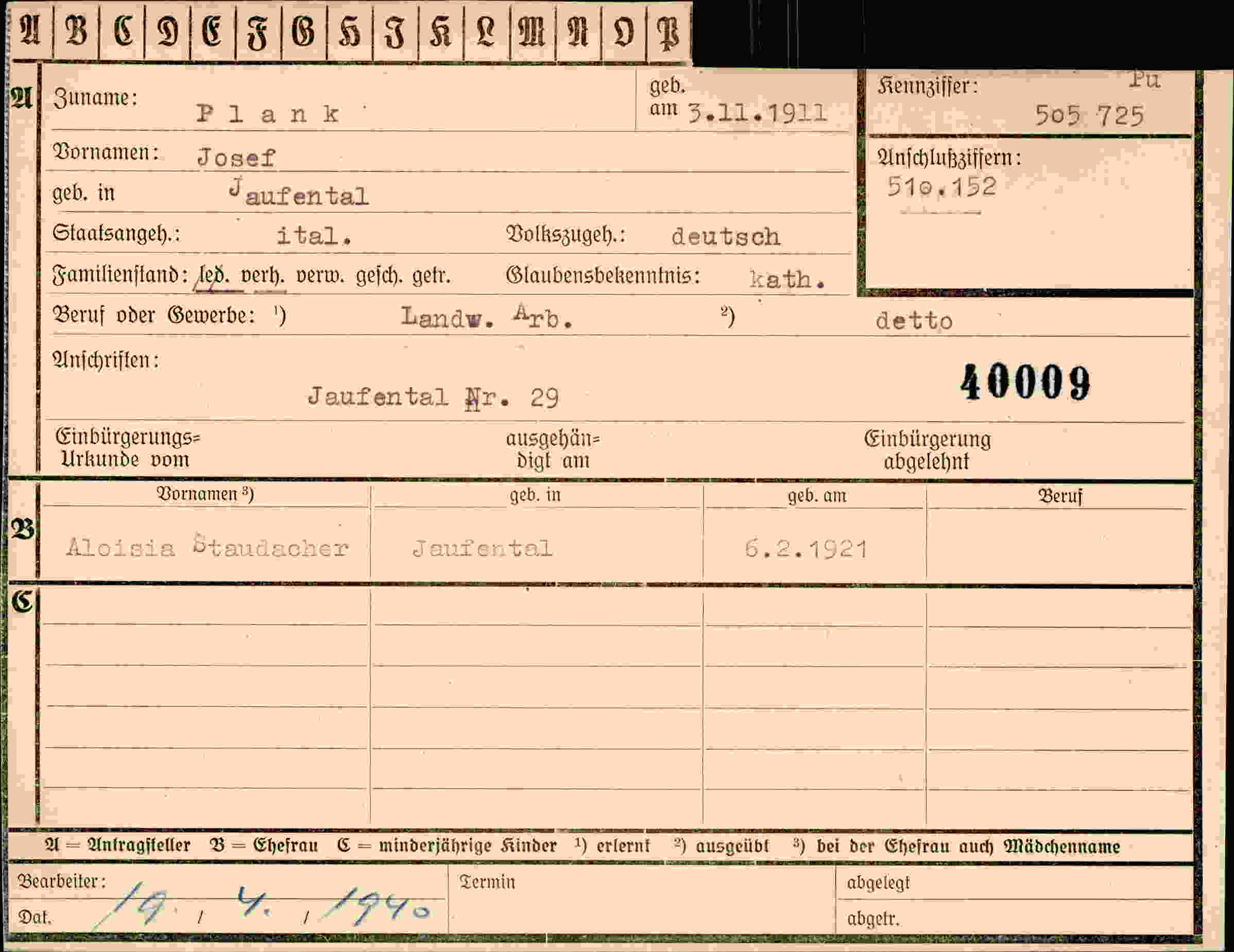Click the ethnicity value 'deutsch'
This screenshot has width=1234, height=952.
(726, 236)
